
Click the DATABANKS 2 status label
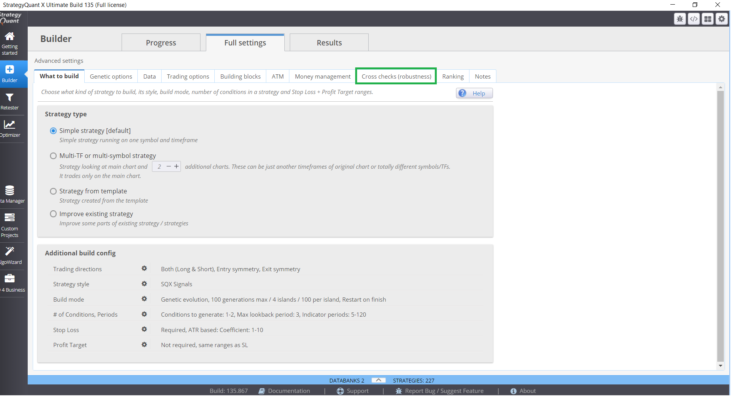(347, 381)
